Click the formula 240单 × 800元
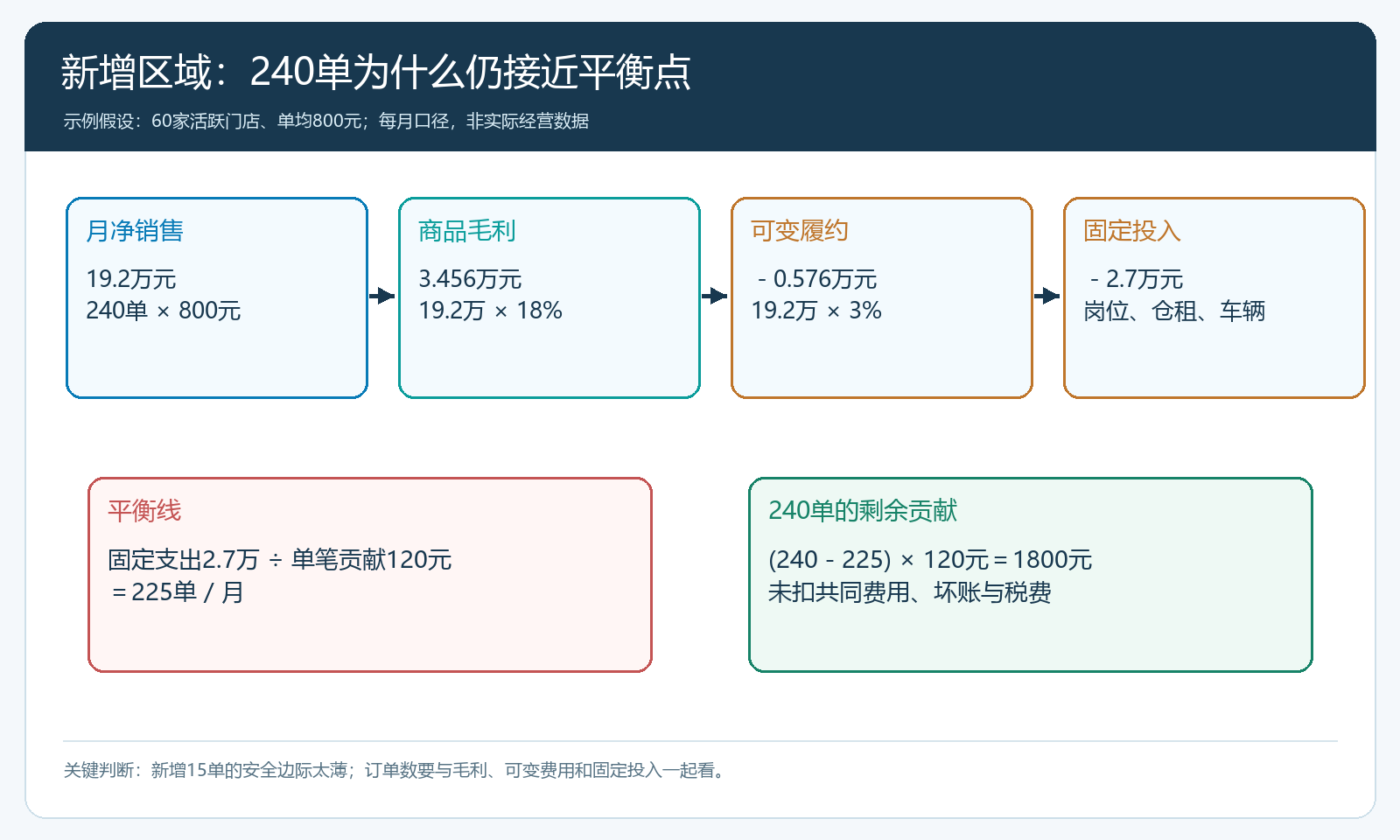1400x840 pixels. tap(164, 311)
